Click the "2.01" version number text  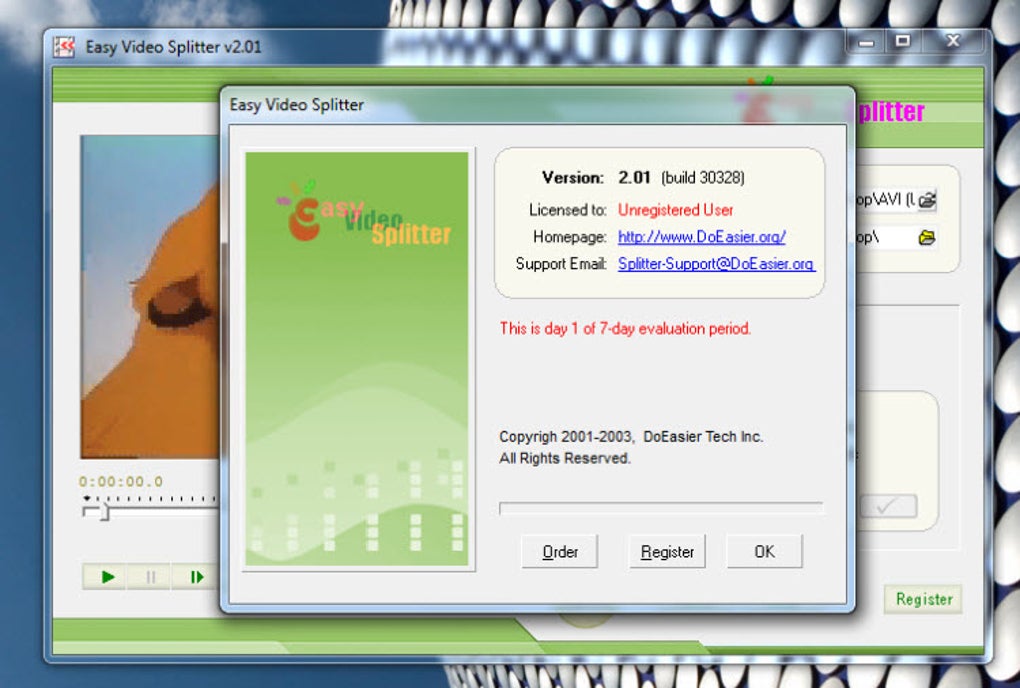point(634,178)
